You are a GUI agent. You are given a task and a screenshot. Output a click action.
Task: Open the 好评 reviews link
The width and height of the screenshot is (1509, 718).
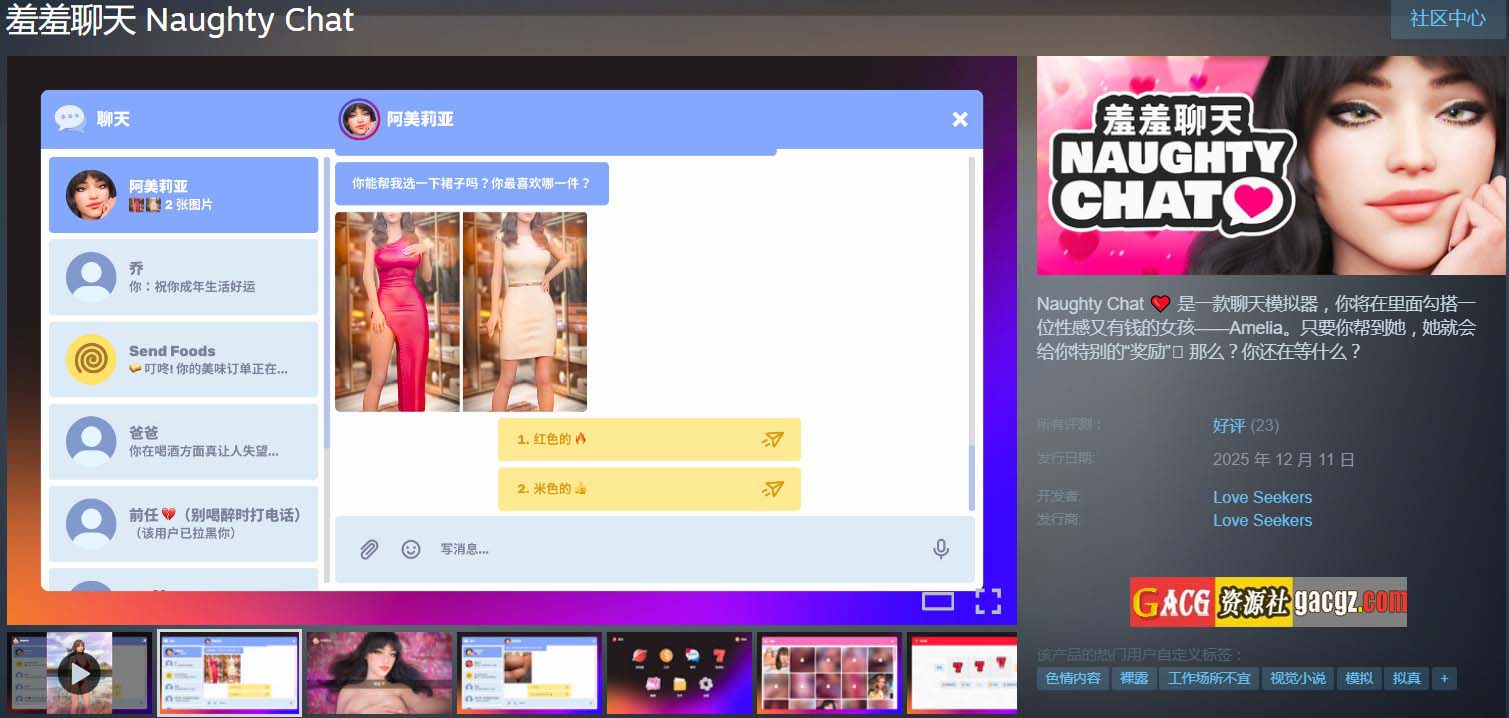tap(1228, 425)
